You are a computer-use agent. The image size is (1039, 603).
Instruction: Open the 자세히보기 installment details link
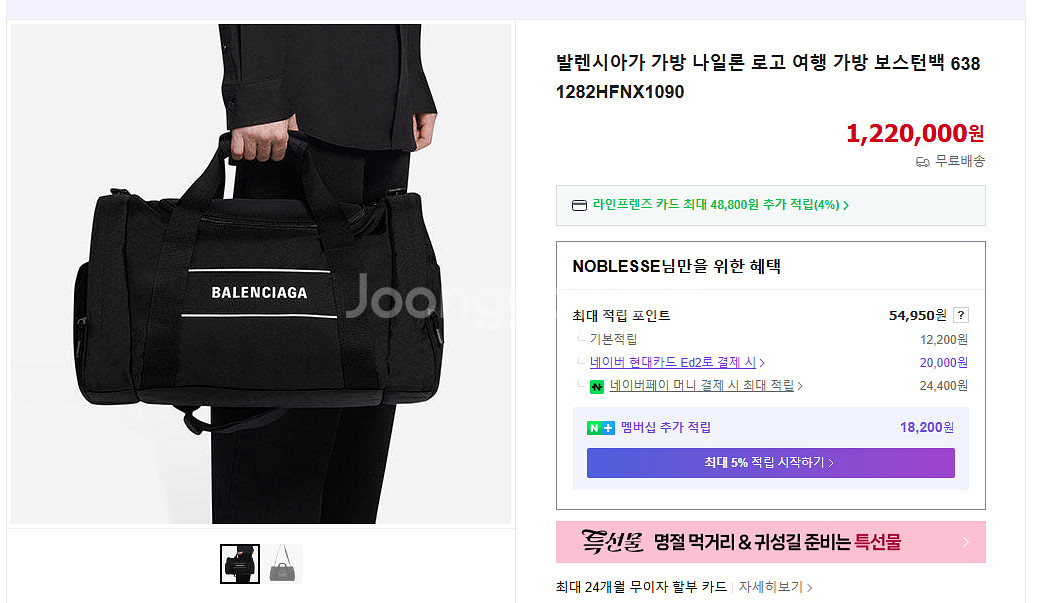[x=775, y=587]
